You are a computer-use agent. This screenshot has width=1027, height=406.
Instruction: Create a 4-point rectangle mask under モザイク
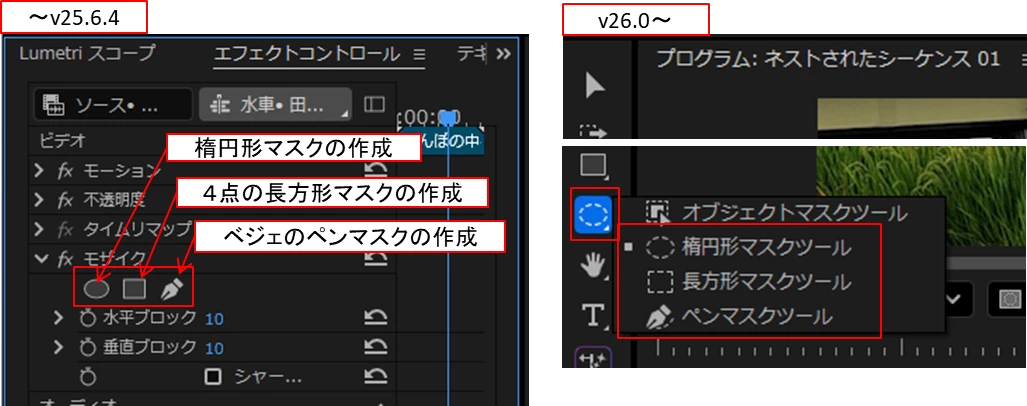pos(134,288)
